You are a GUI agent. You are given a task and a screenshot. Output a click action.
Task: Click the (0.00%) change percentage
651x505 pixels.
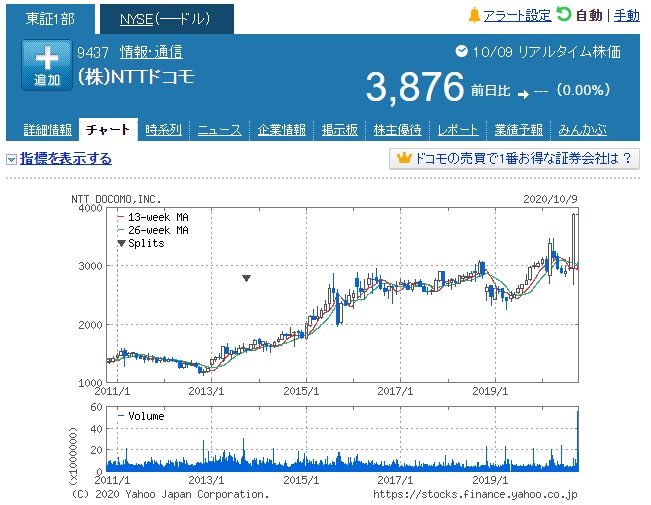pyautogui.click(x=583, y=90)
